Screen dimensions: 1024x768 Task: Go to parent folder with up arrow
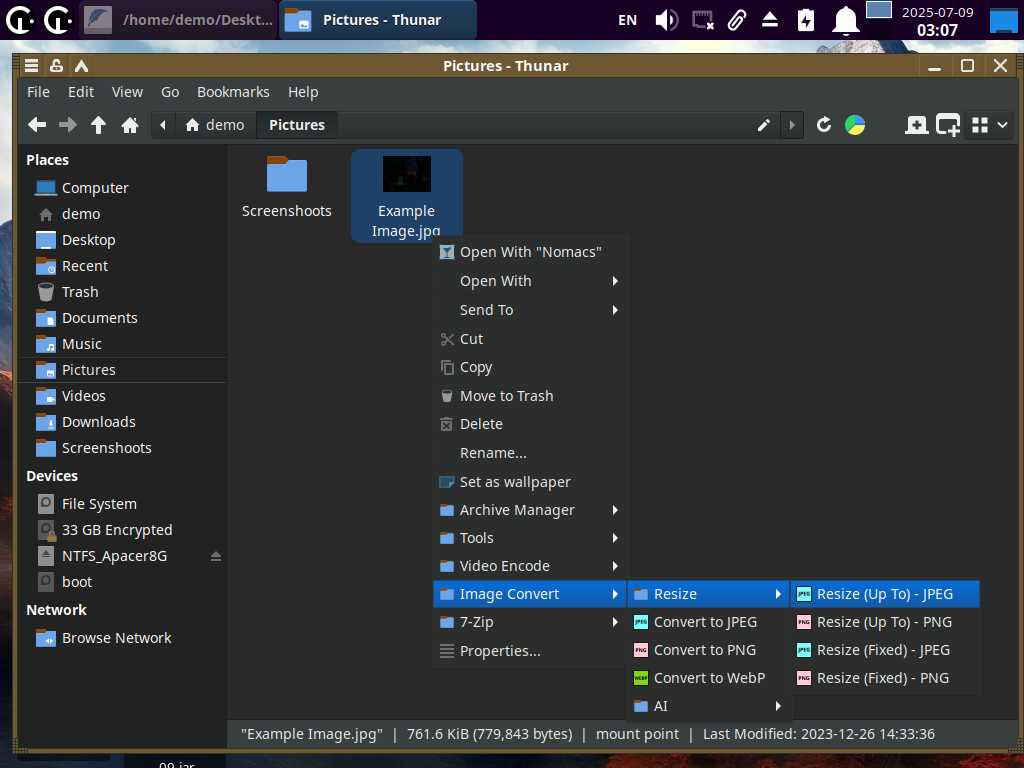(x=99, y=124)
